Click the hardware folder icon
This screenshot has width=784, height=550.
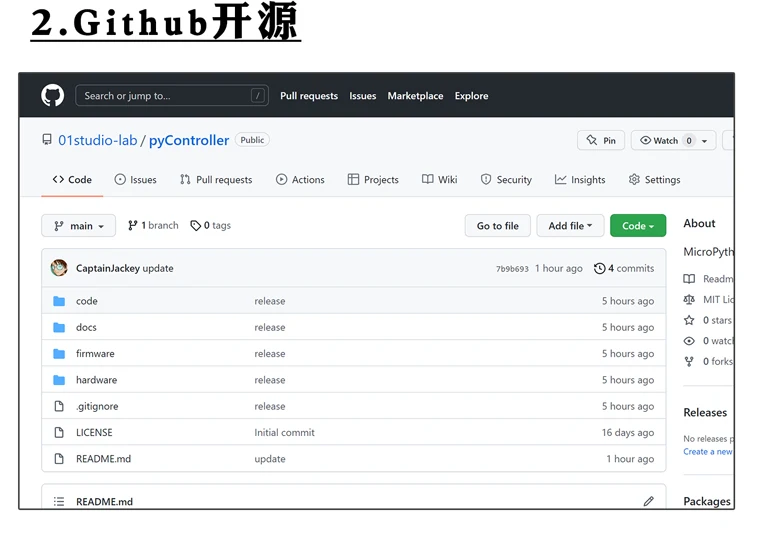point(59,380)
